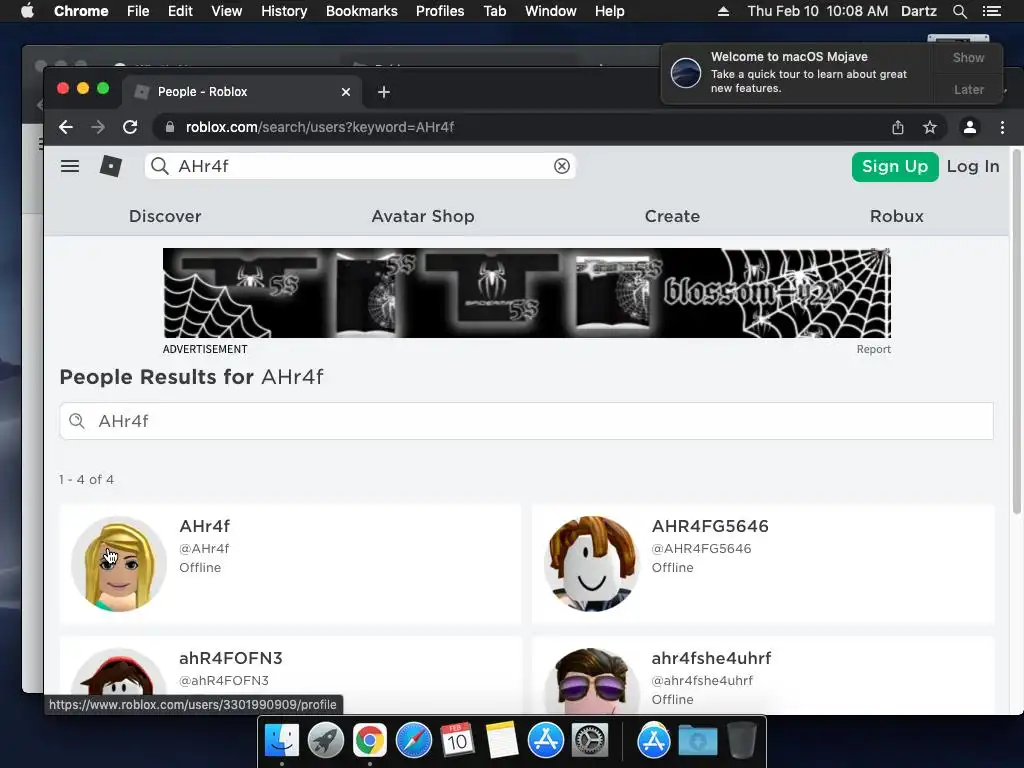
Task: Open the Robux tab
Action: 897,216
